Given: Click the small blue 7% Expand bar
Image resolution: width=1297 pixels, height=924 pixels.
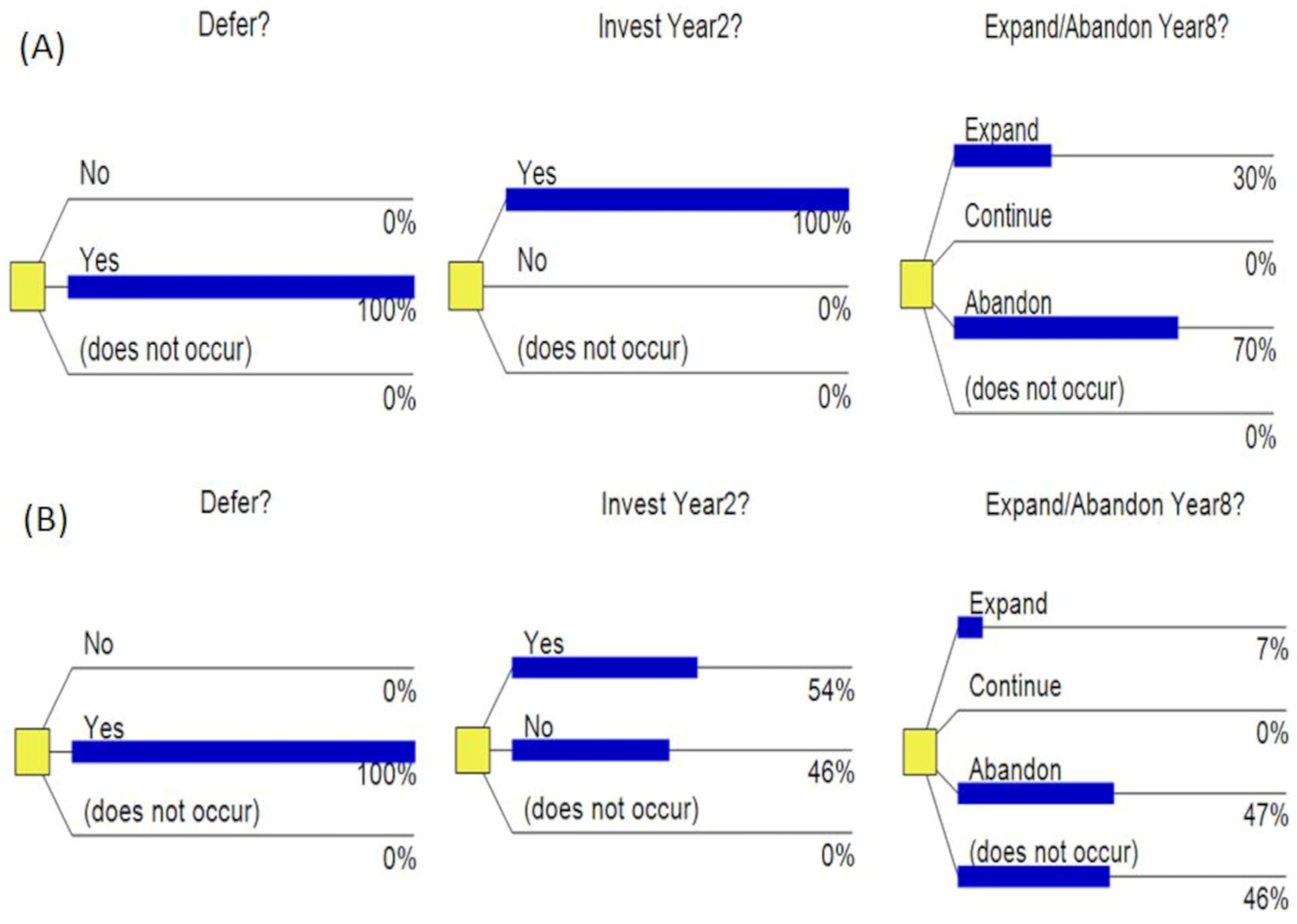Looking at the screenshot, I should (970, 627).
